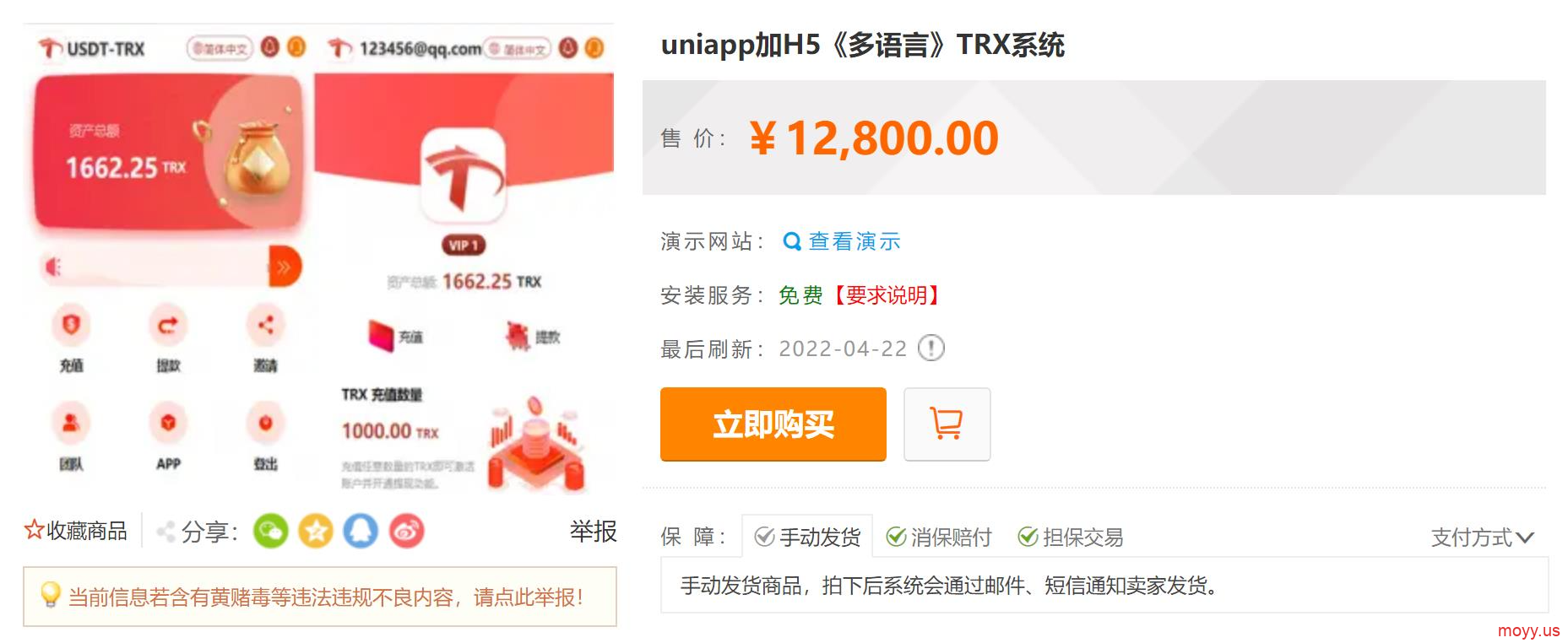Share via WeChat green icon
This screenshot has width=1568, height=643.
pos(271,531)
